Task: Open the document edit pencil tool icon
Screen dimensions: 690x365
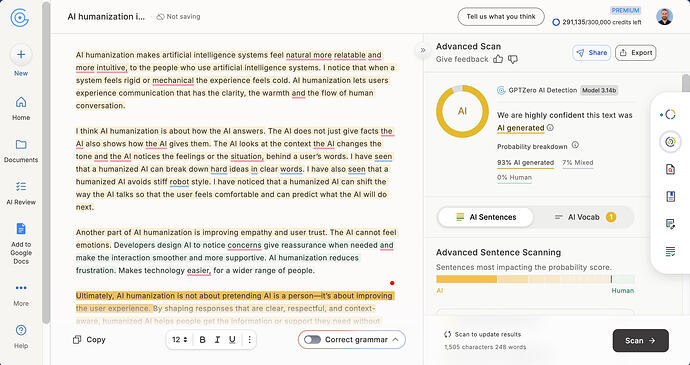Action: 670,224
